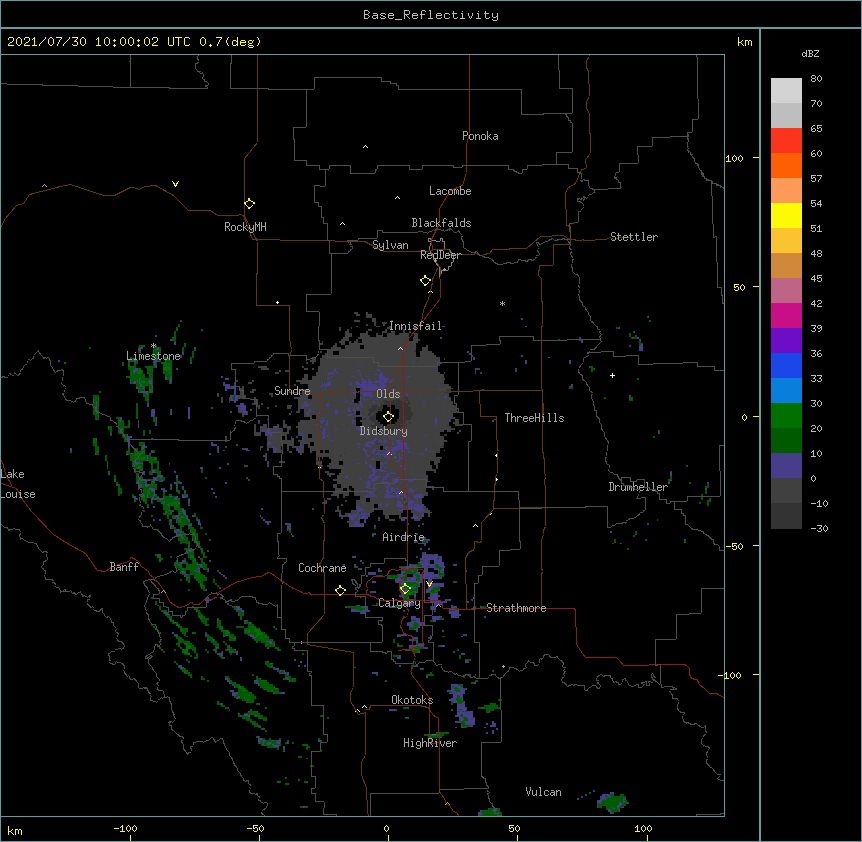Pick the orange 57-60 dBZ legend swatch
862x842 pixels.
[786, 165]
